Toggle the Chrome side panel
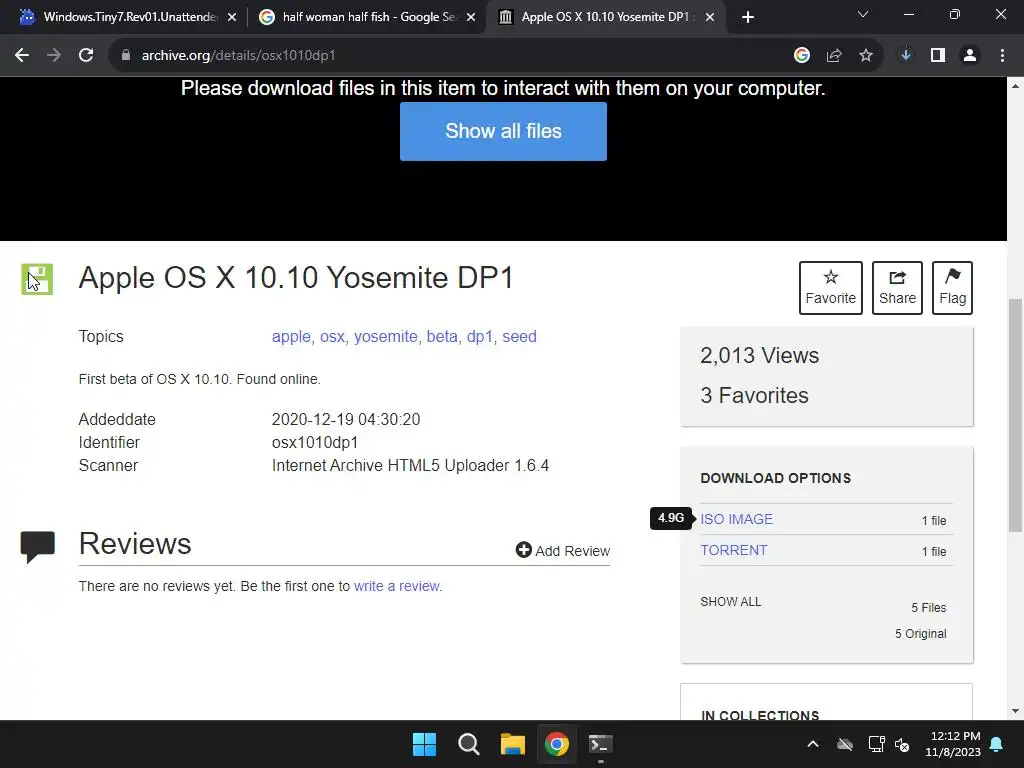 (938, 56)
